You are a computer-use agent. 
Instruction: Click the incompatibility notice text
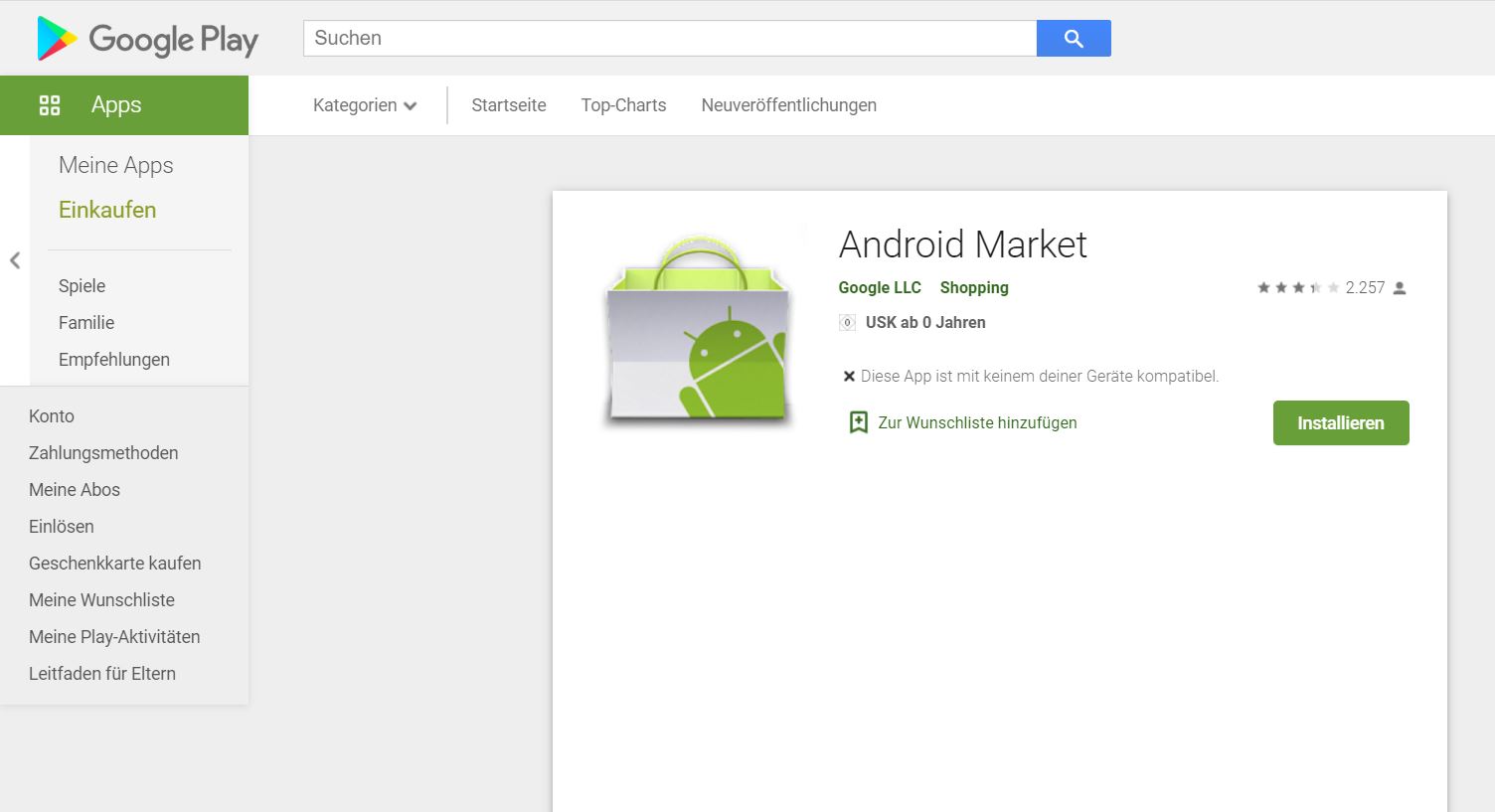[1040, 376]
